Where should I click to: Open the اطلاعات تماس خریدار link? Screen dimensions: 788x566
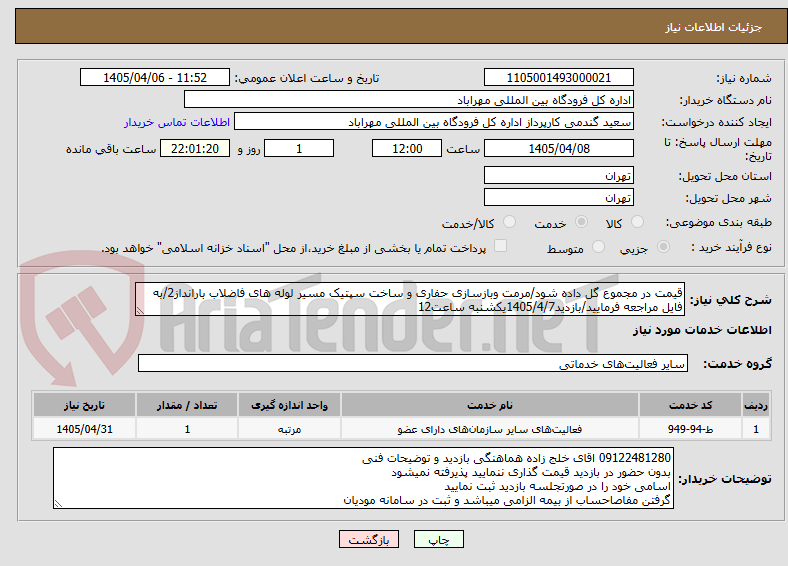point(177,122)
